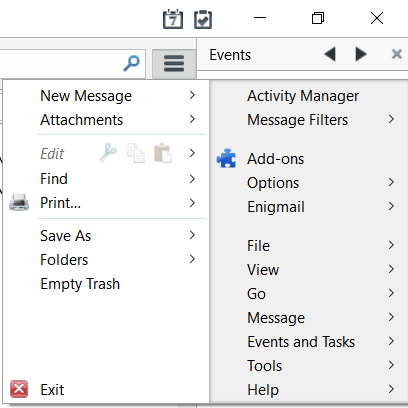Open the tasks tab icon
Screen dimensions: 408x408
203,19
